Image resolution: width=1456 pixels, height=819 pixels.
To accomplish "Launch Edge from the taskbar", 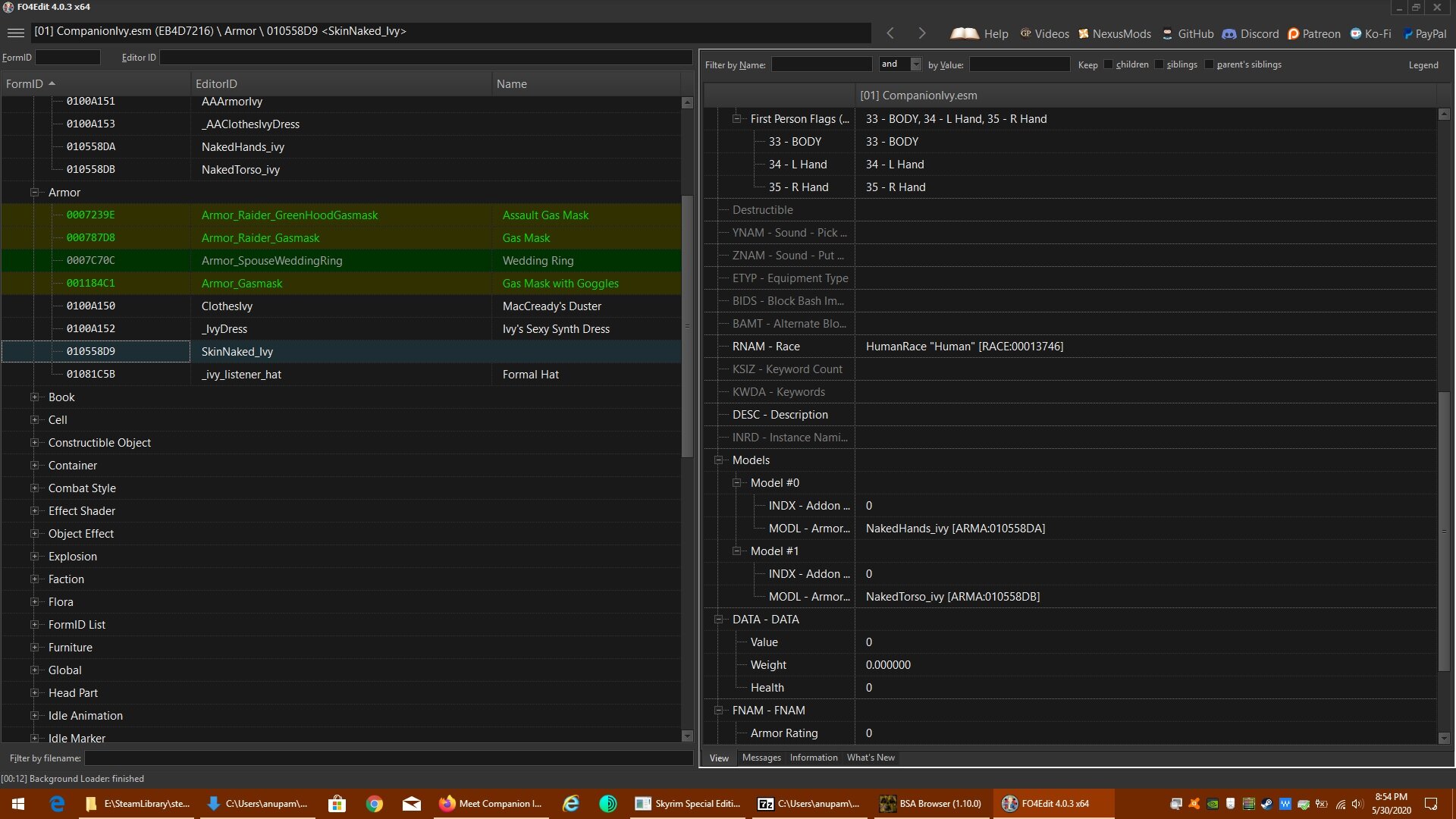I will 57,804.
